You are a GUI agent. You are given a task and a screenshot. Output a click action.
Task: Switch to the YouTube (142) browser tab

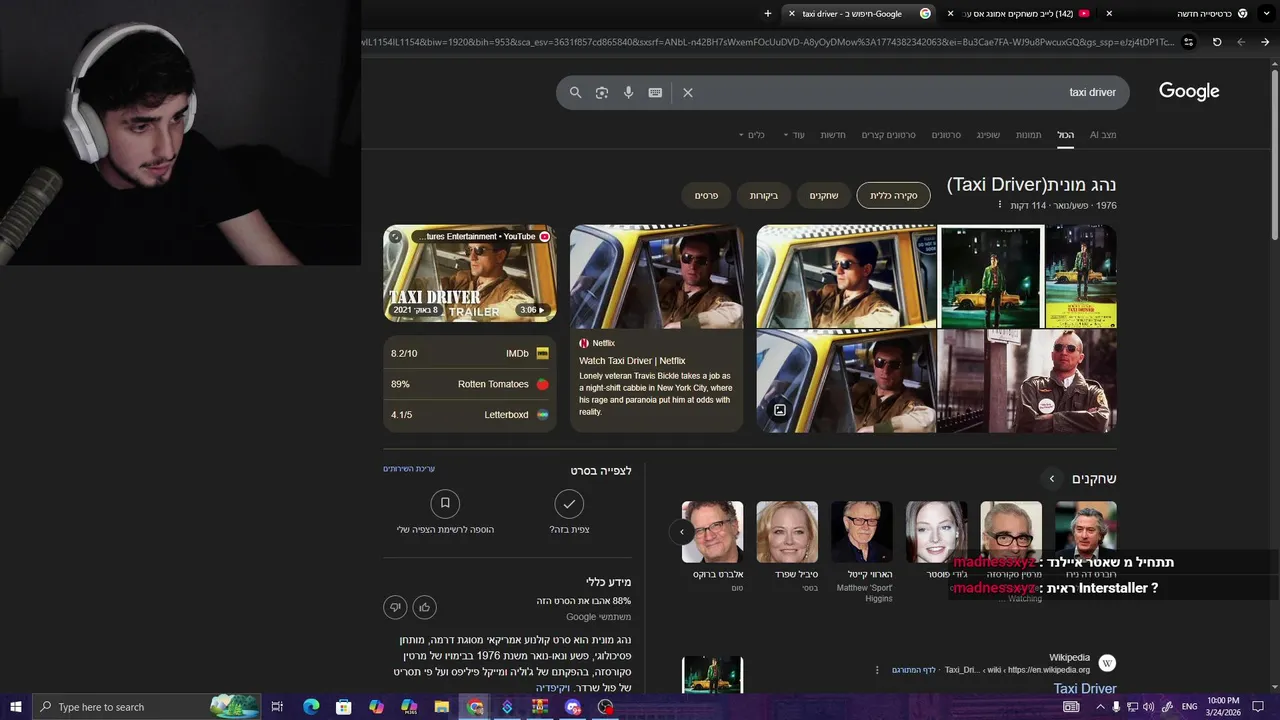[1020, 13]
